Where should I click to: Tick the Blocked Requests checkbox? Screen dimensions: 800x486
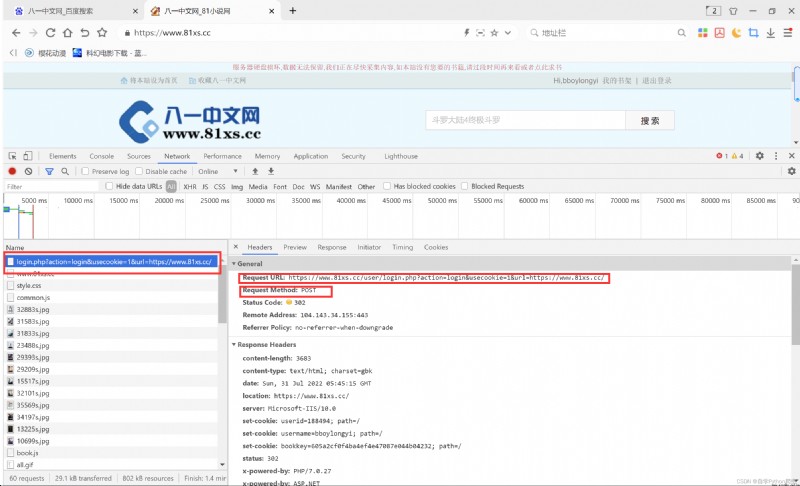coord(464,186)
